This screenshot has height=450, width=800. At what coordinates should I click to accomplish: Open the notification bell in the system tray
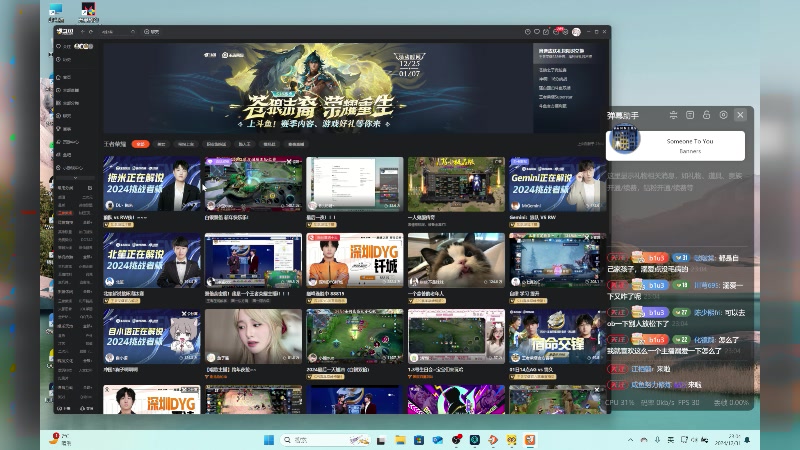coord(747,440)
